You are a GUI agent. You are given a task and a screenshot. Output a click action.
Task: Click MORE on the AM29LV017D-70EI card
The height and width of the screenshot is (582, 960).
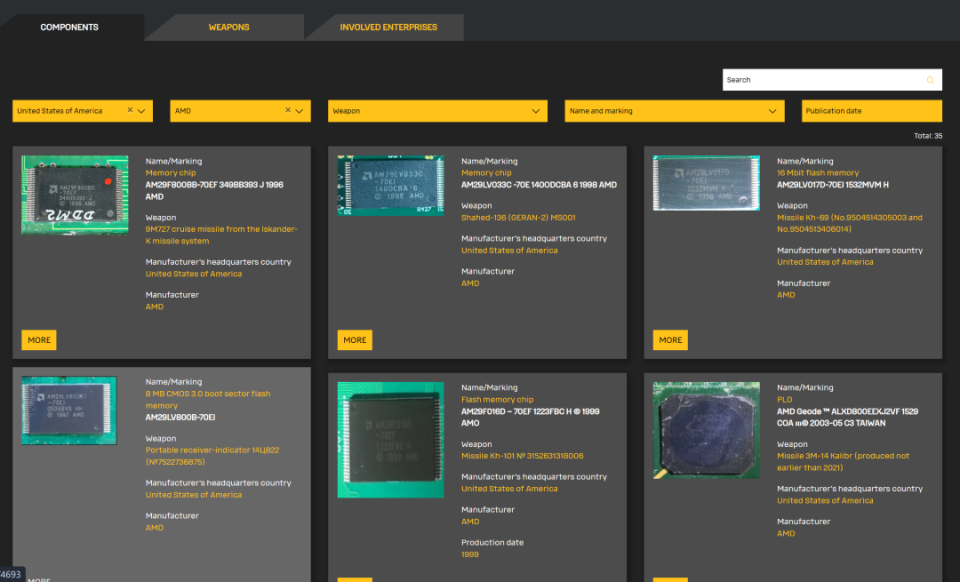point(670,340)
